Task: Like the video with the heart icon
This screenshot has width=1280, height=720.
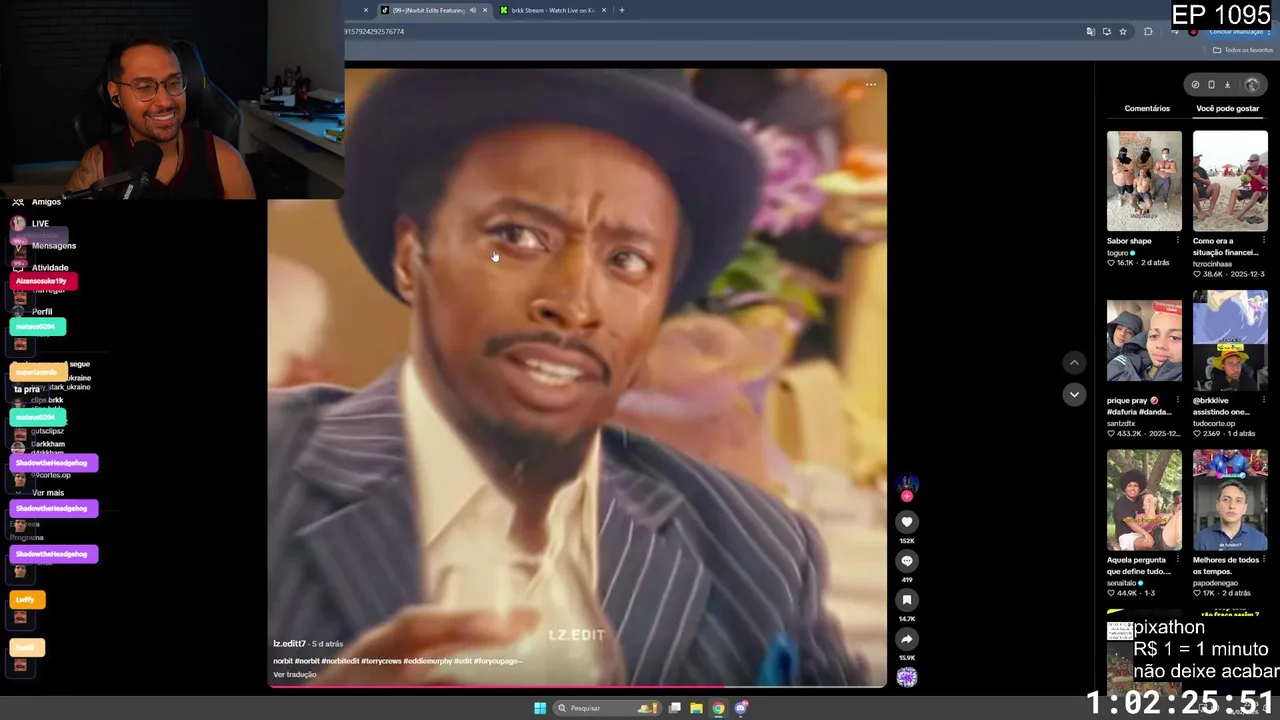Action: click(907, 522)
